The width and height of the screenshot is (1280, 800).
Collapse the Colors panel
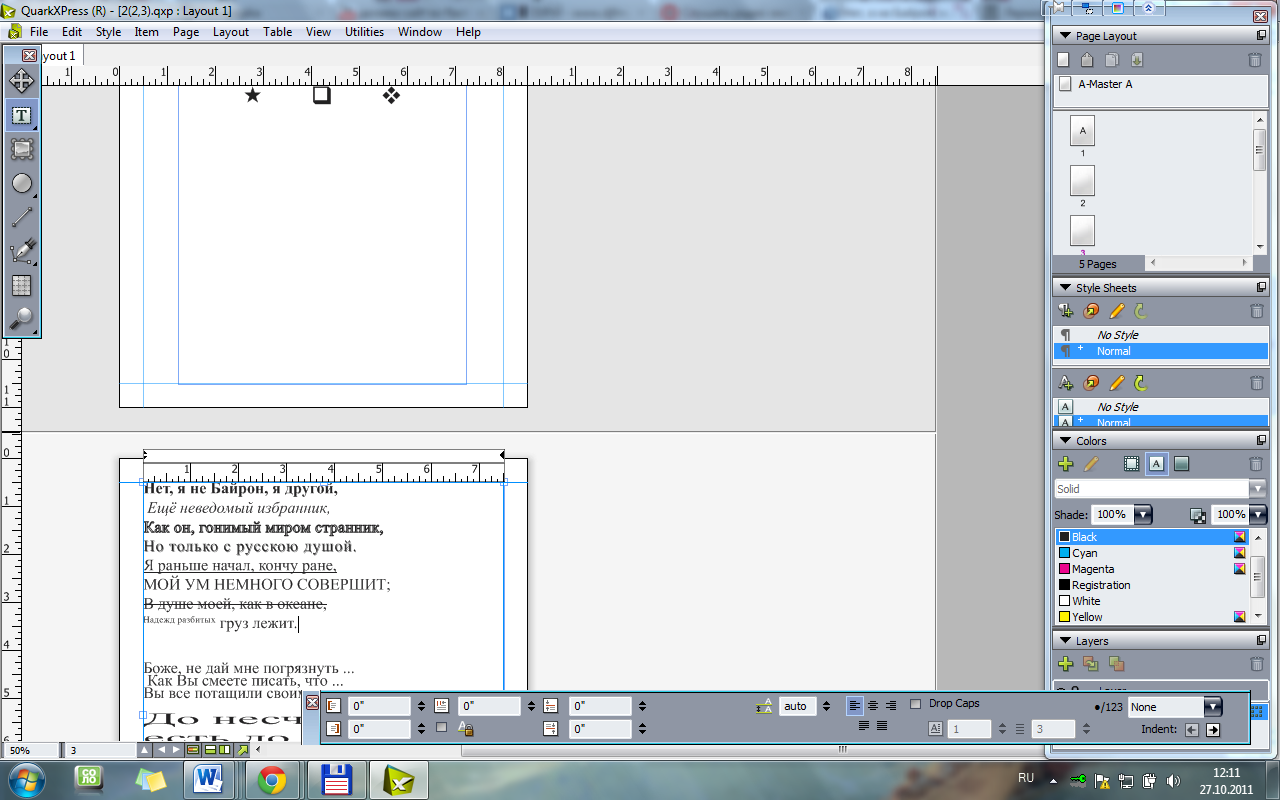[1066, 441]
